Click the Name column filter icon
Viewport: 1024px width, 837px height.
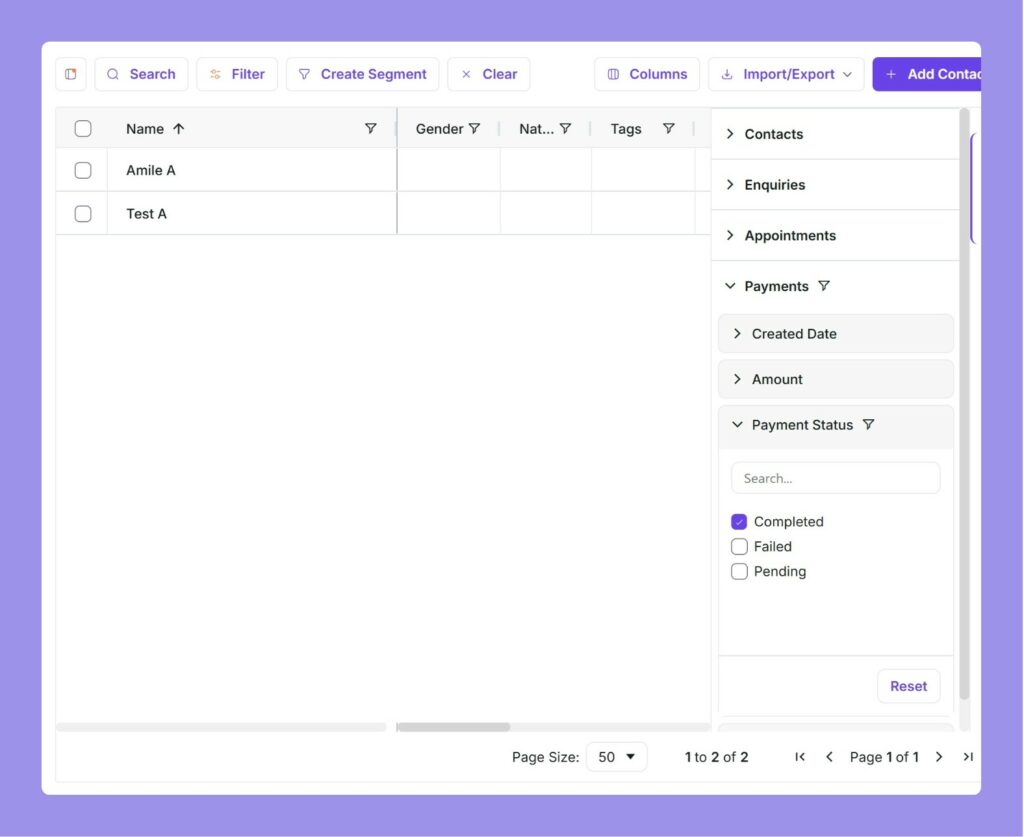tap(371, 128)
